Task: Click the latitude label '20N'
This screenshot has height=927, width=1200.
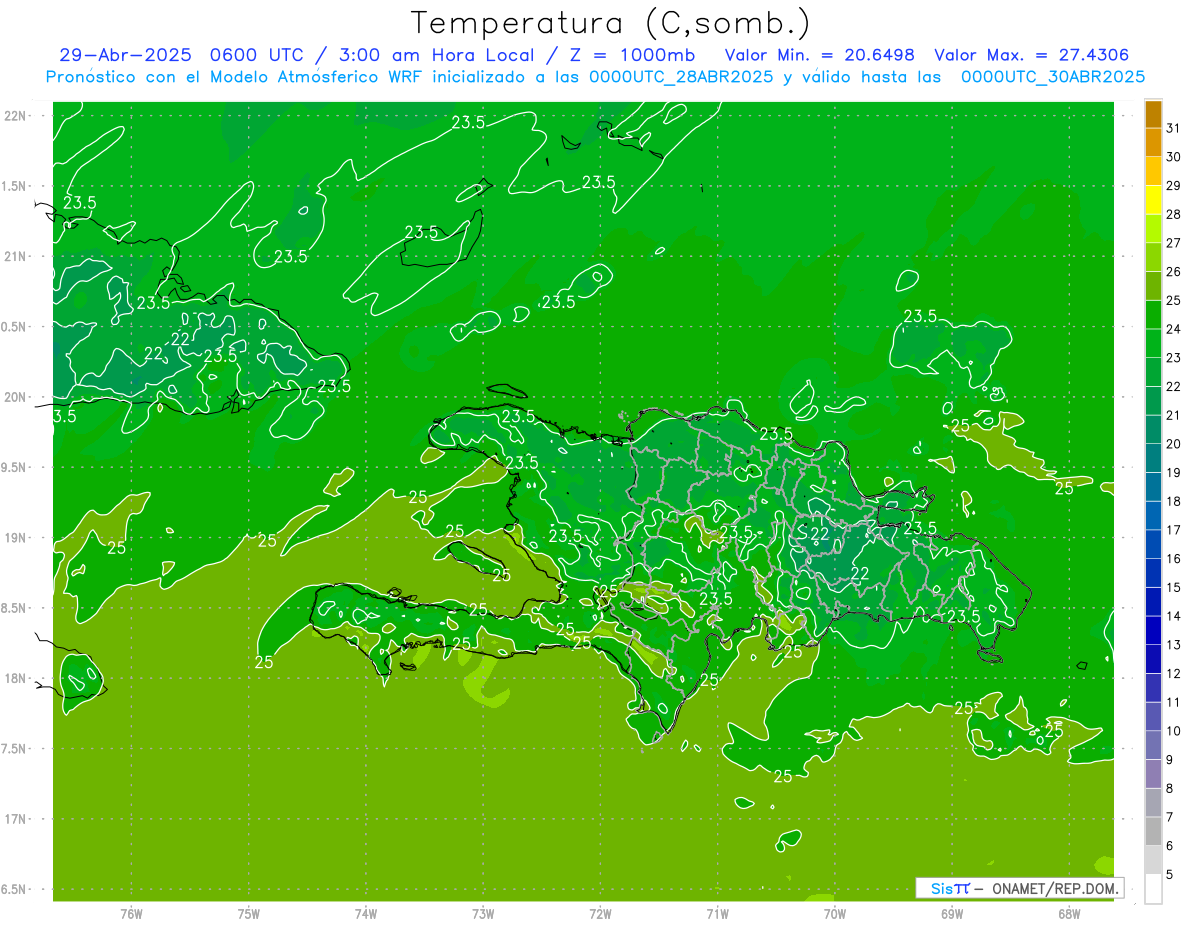Action: click(16, 397)
